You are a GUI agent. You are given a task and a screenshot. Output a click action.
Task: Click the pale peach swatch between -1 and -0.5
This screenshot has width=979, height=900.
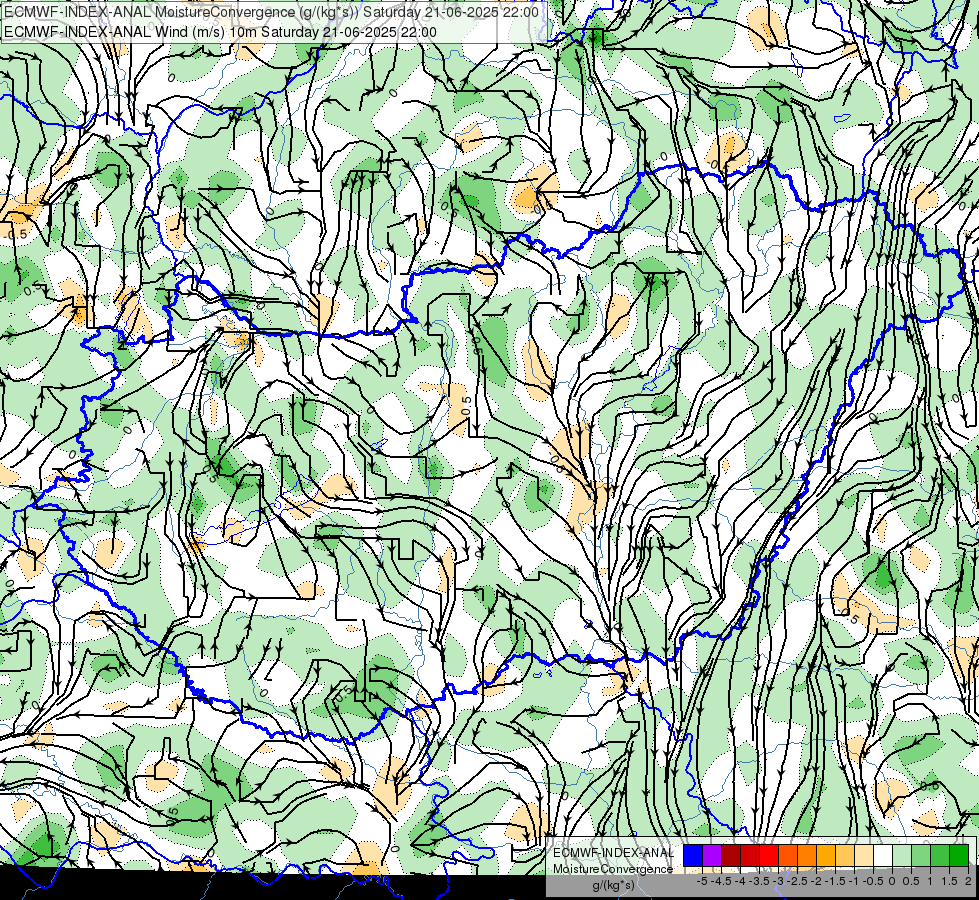(864, 856)
